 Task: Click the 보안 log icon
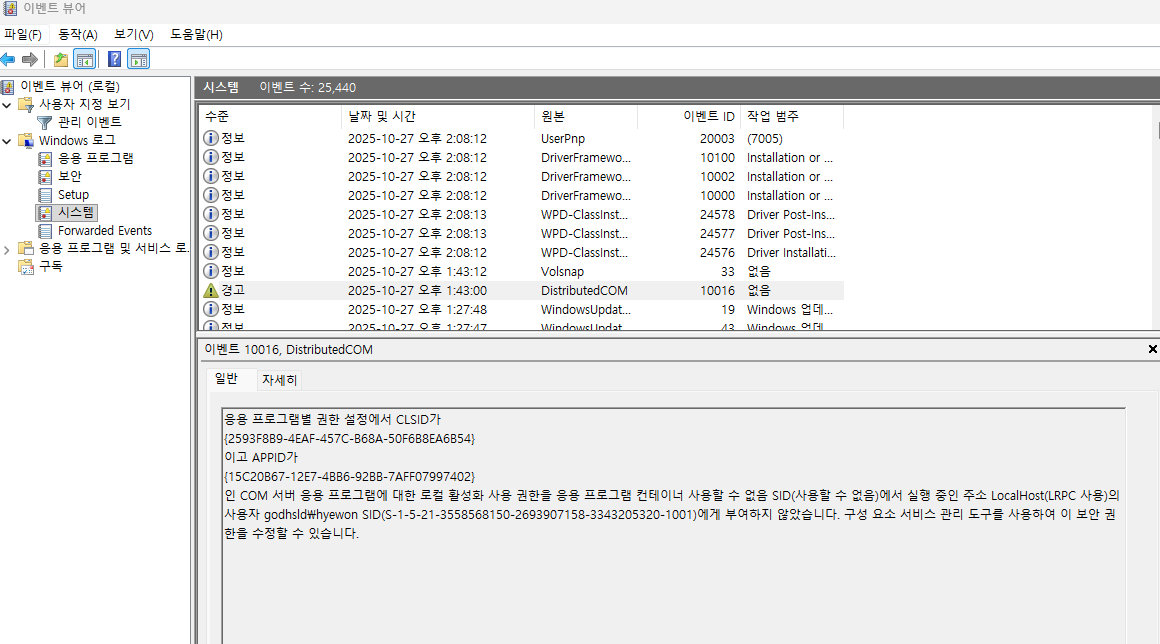pos(45,177)
